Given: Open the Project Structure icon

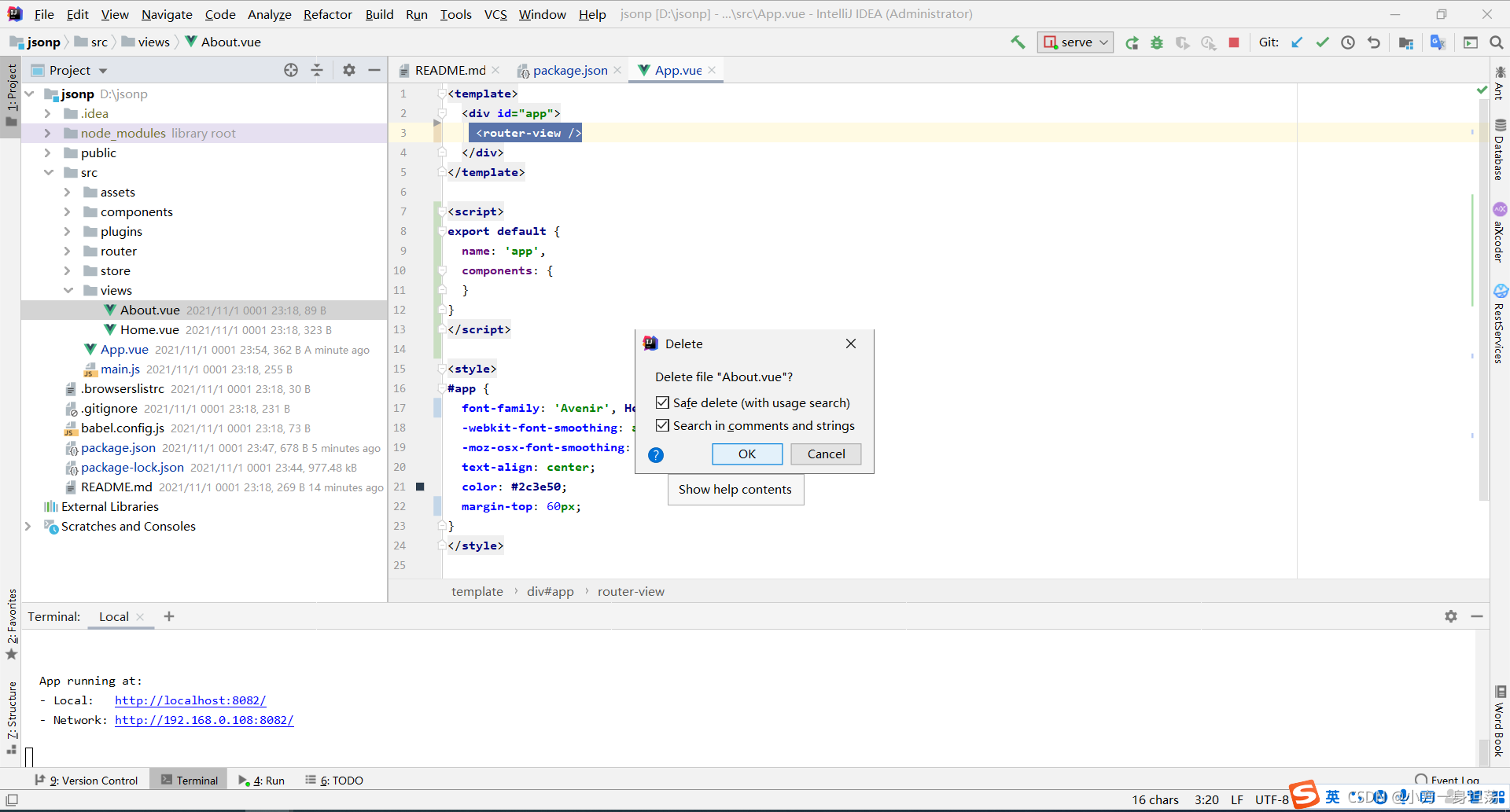Looking at the screenshot, I should (1406, 42).
